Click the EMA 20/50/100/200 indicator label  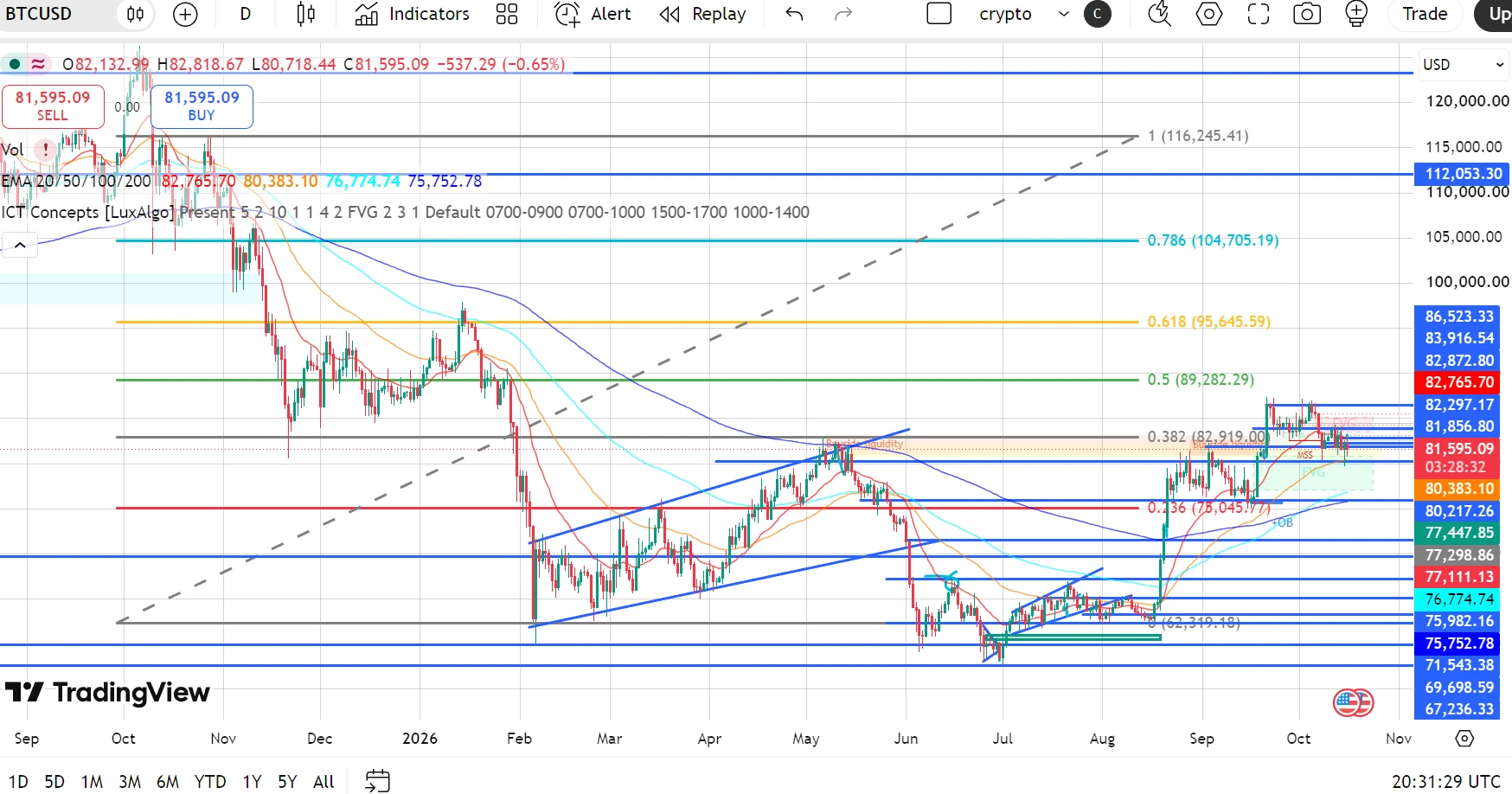click(x=76, y=182)
